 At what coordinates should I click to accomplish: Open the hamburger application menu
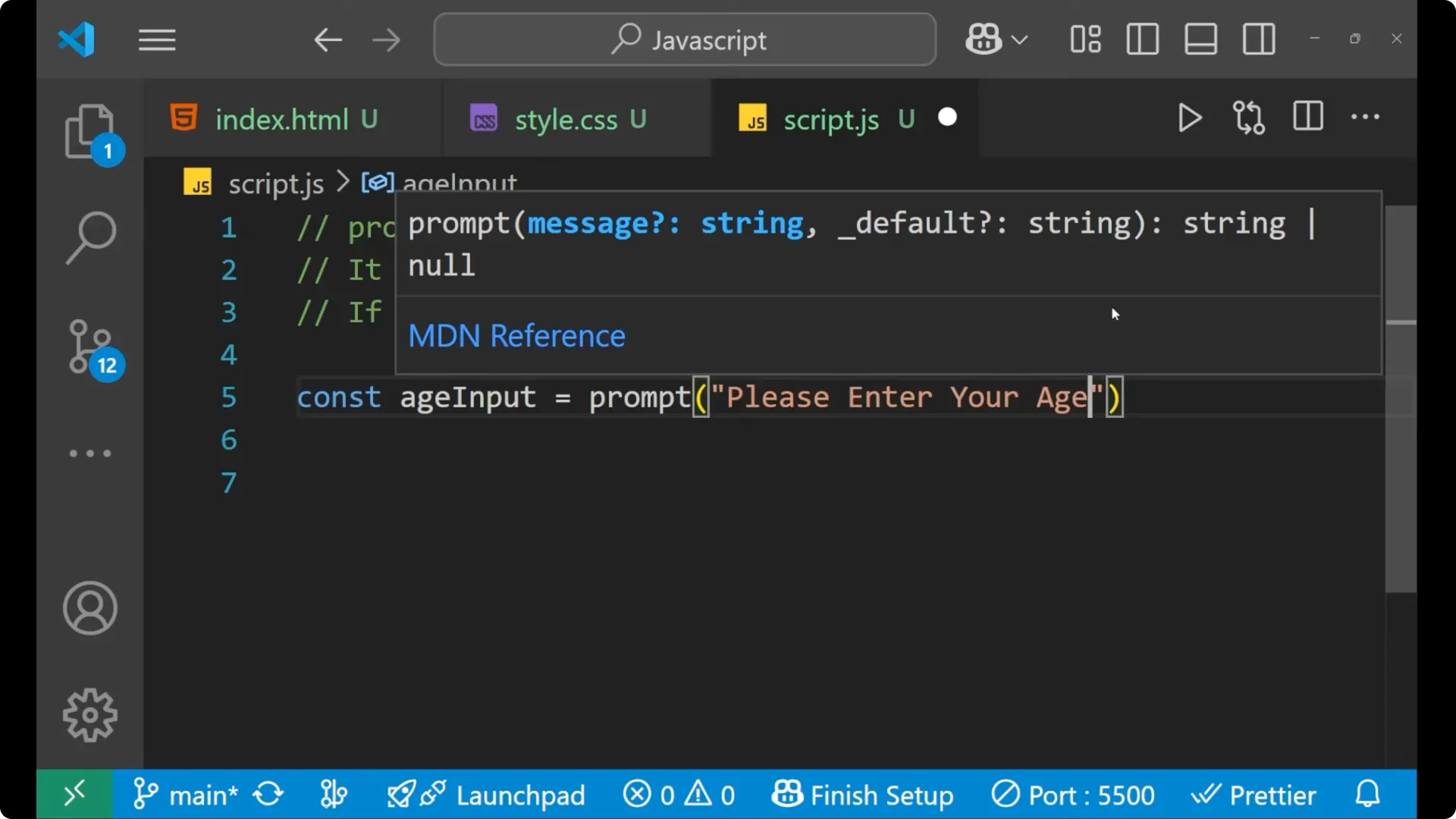157,39
